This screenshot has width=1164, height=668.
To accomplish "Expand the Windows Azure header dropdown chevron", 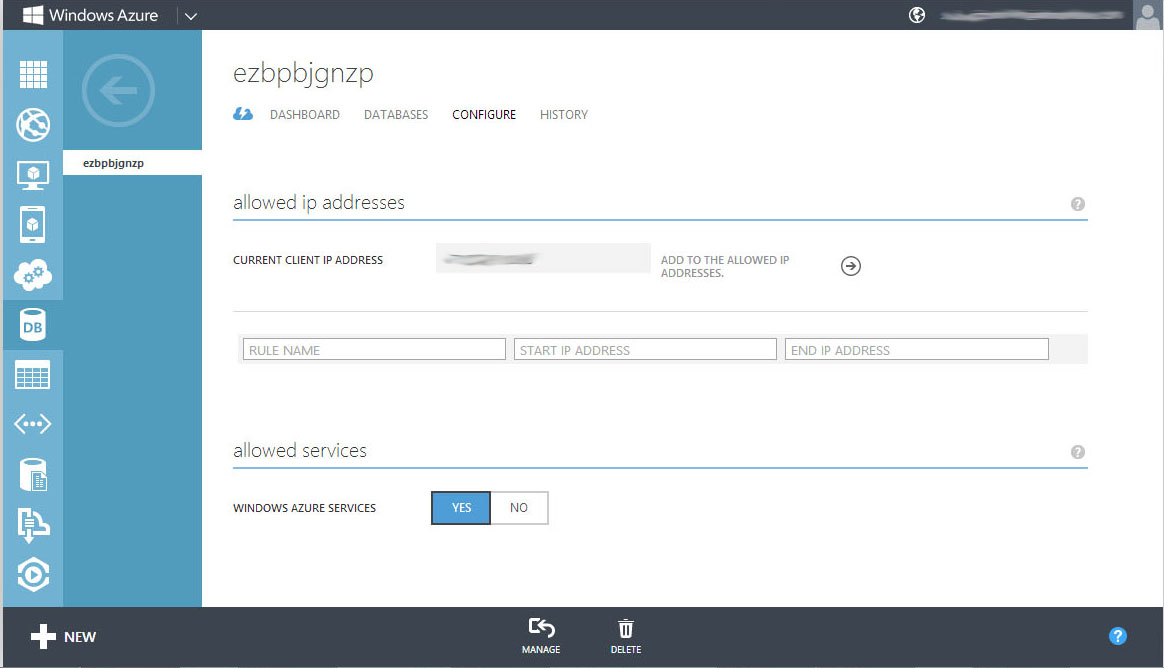I will click(191, 16).
